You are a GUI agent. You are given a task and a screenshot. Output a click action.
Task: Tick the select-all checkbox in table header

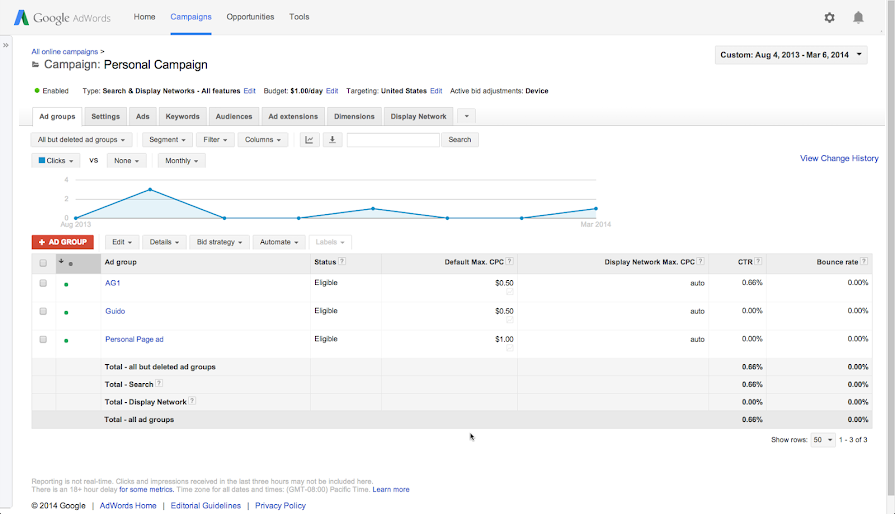click(43, 263)
